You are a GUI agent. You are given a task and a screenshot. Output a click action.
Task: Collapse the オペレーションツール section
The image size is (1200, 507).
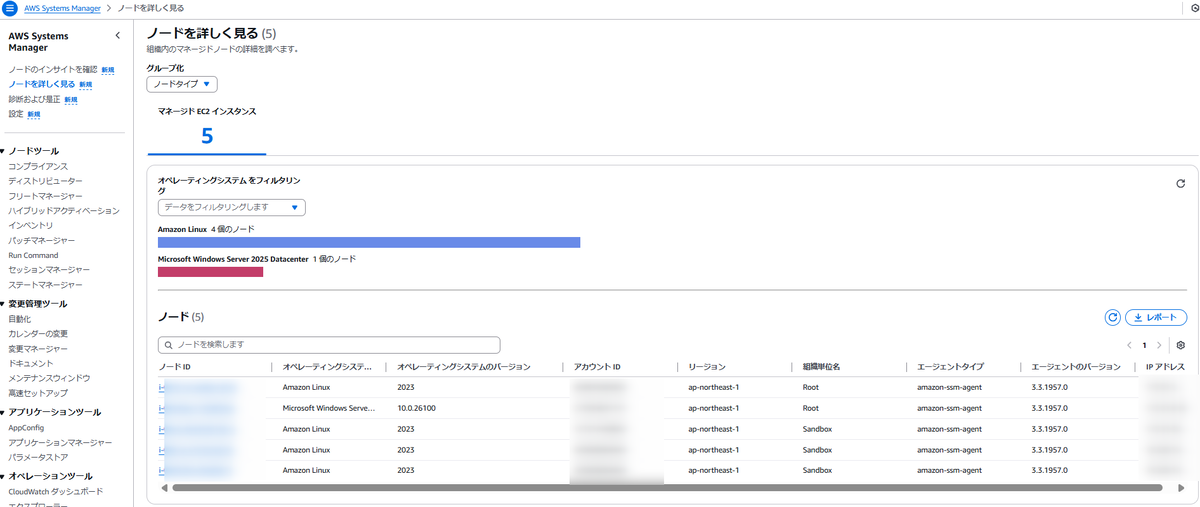click(x=3, y=476)
